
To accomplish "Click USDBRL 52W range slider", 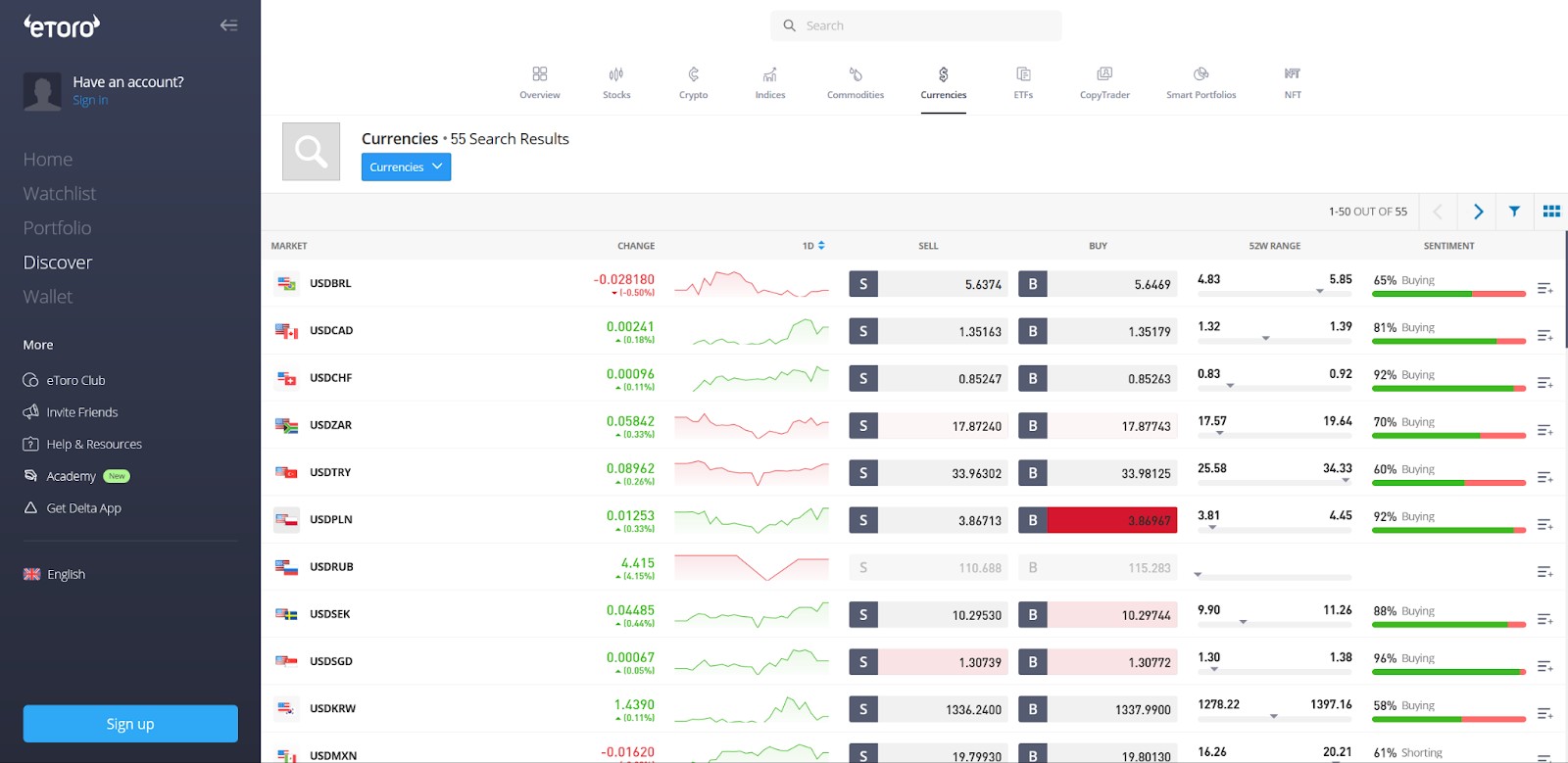I will tap(1274, 292).
